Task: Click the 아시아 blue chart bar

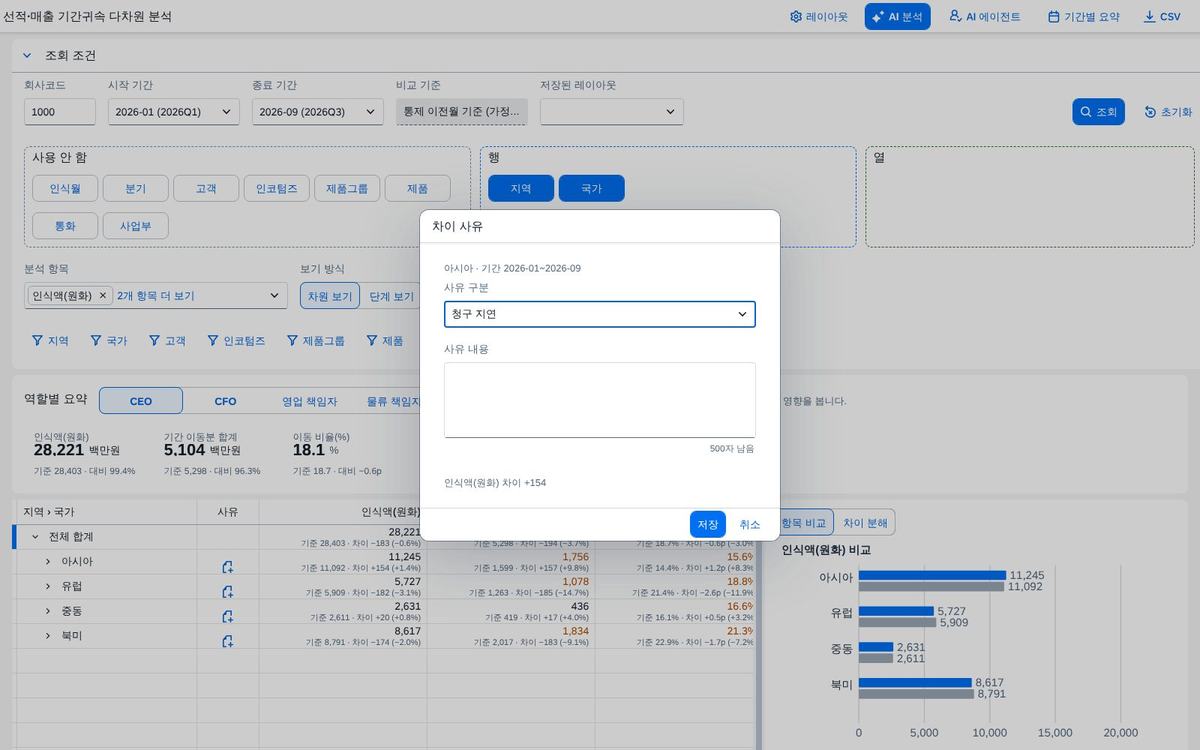Action: tap(932, 575)
